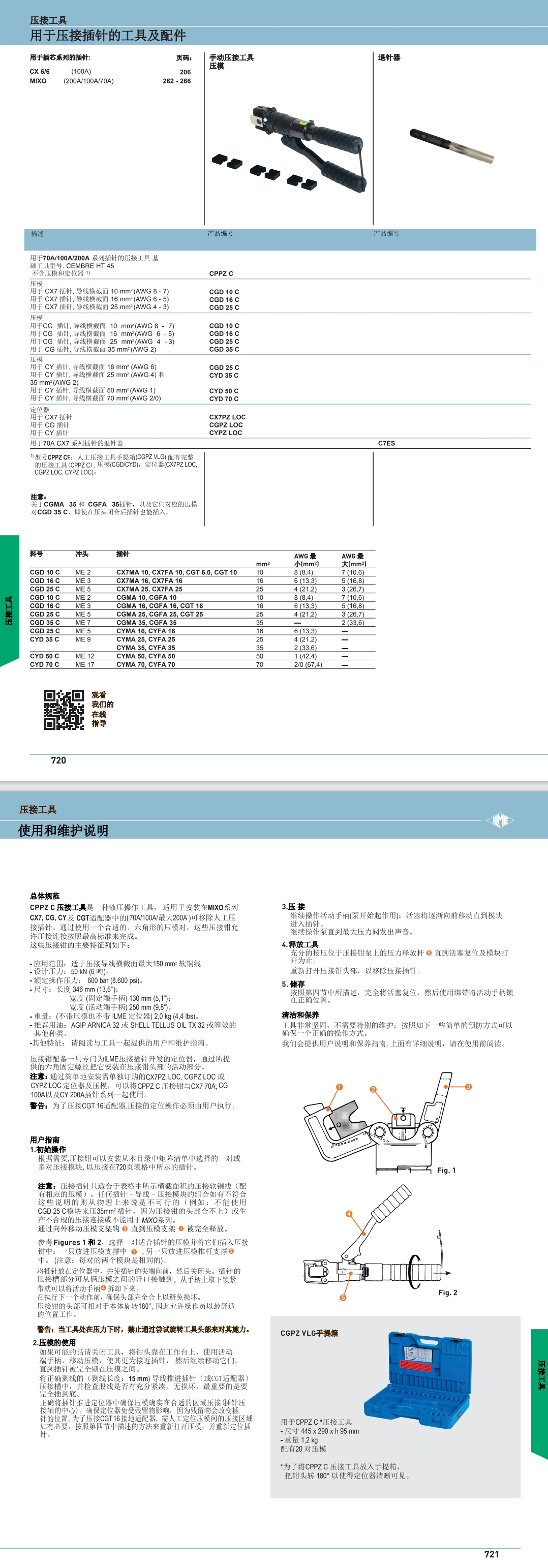Viewport: 548px width, 1568px height.
Task: Click the 冲头 table header
Action: click(x=82, y=554)
